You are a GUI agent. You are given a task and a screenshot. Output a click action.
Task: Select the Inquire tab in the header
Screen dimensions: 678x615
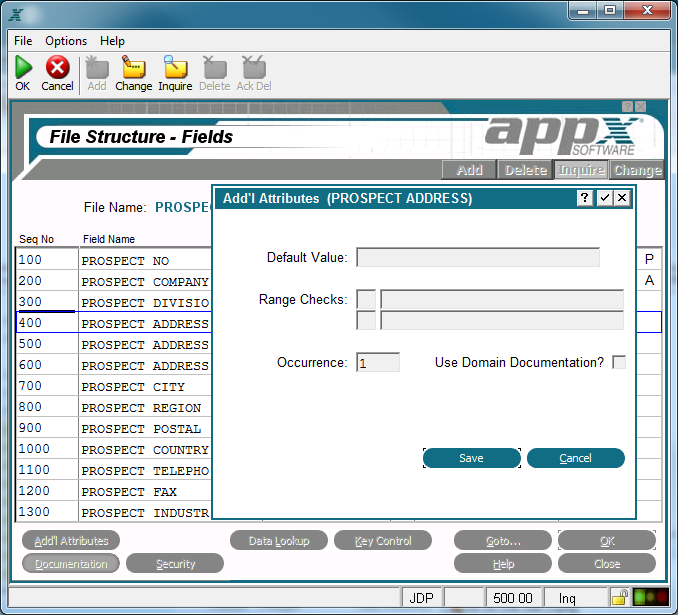581,170
